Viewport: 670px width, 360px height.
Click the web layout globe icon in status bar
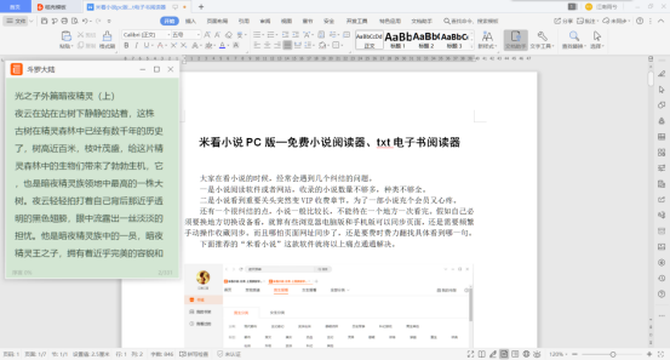click(x=526, y=354)
